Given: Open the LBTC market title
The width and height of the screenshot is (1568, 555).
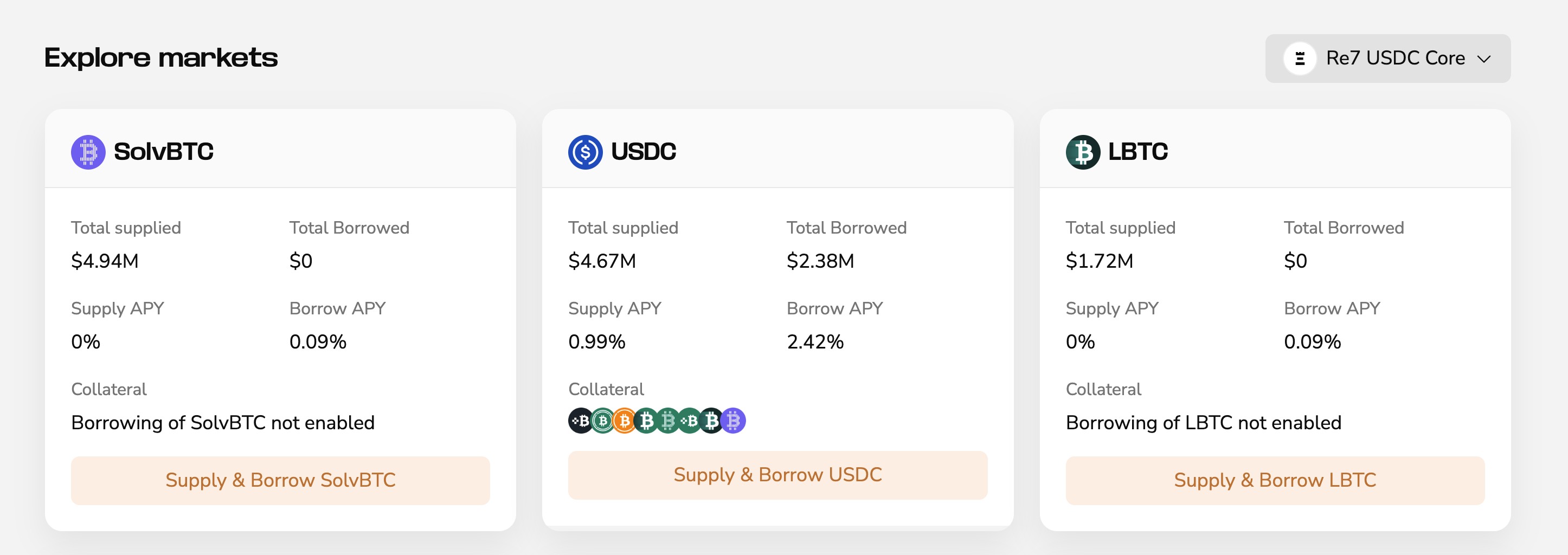Looking at the screenshot, I should 1138,152.
